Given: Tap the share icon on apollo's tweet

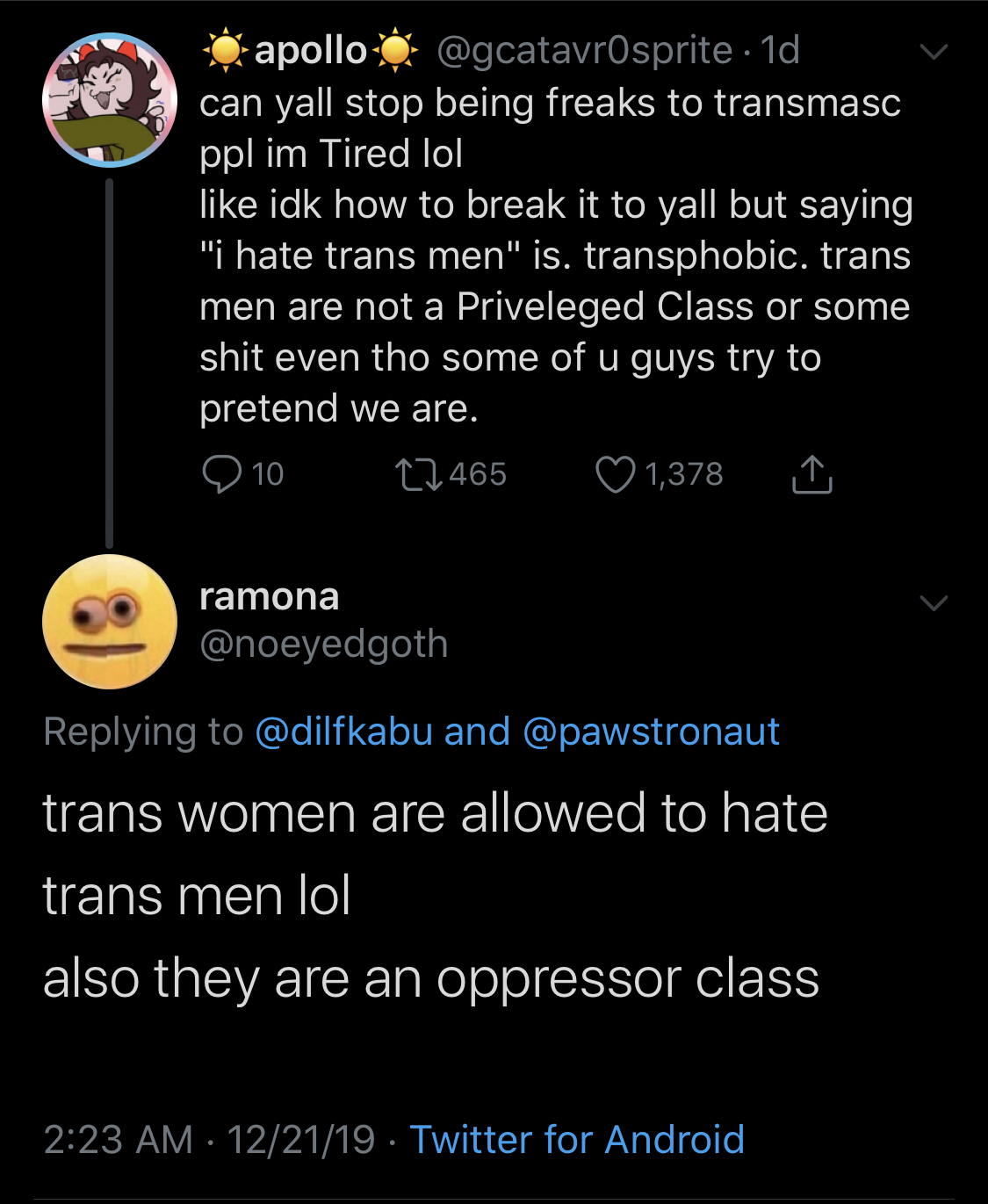Looking at the screenshot, I should (x=811, y=474).
